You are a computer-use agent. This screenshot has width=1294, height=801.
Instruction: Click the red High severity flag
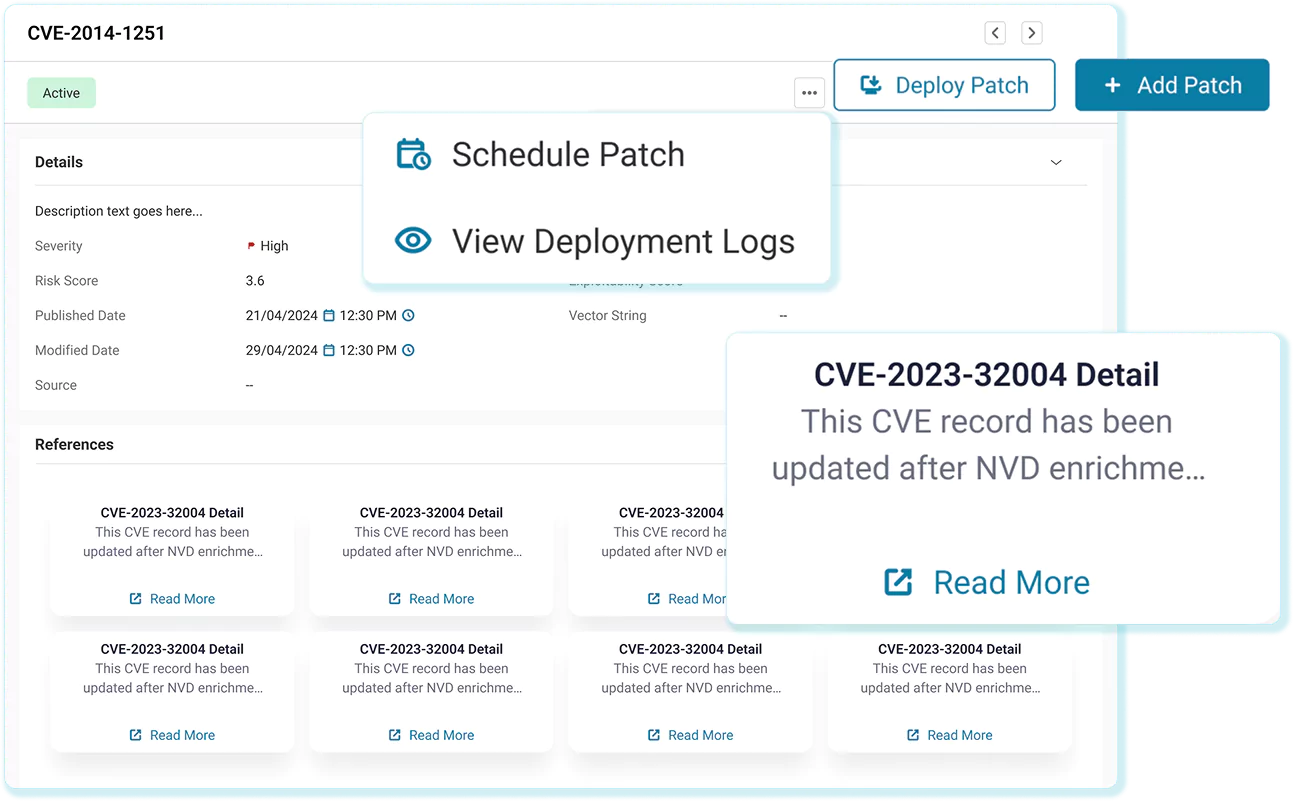coord(251,246)
